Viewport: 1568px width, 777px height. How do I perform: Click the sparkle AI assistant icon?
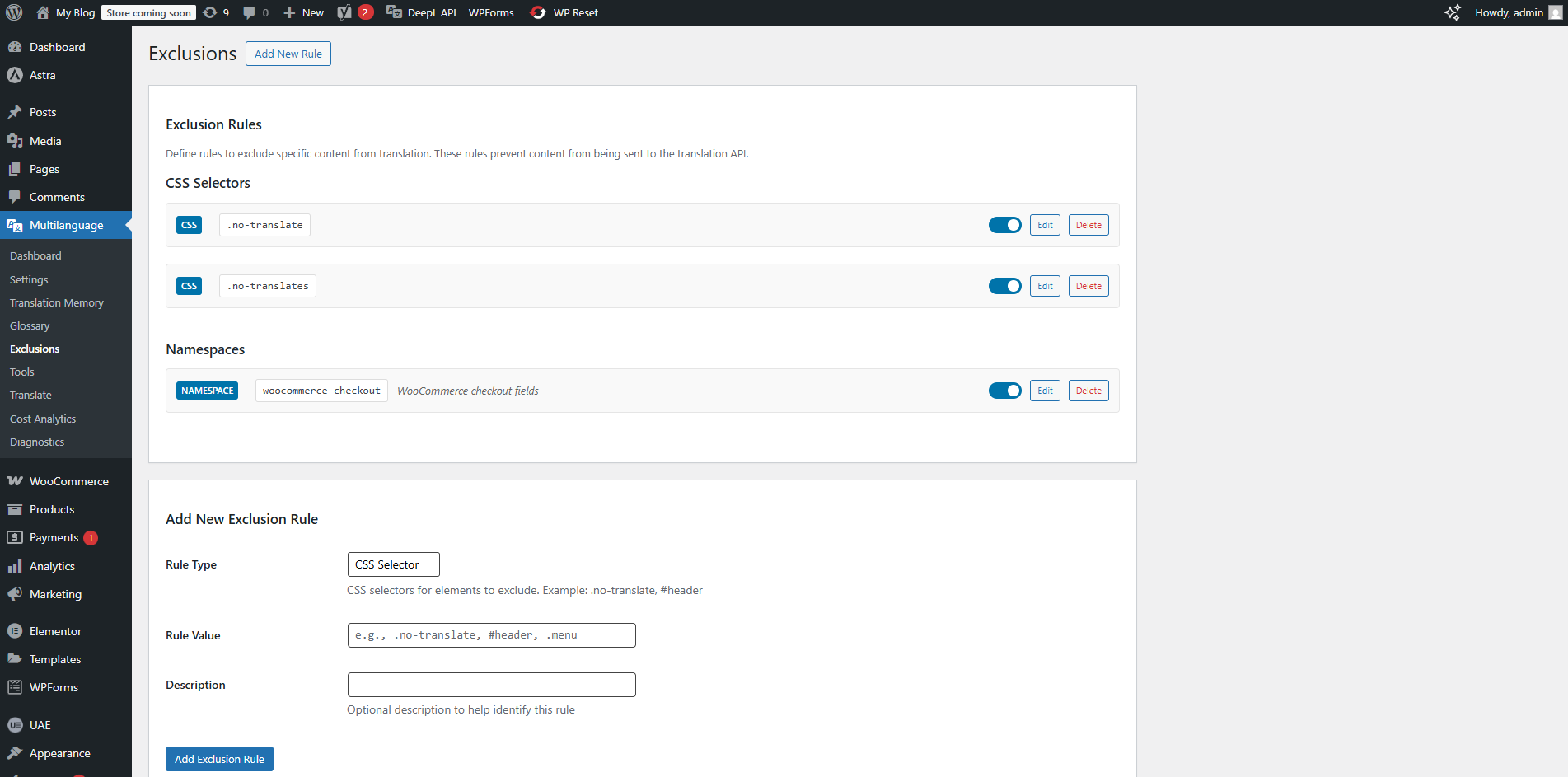(1453, 12)
